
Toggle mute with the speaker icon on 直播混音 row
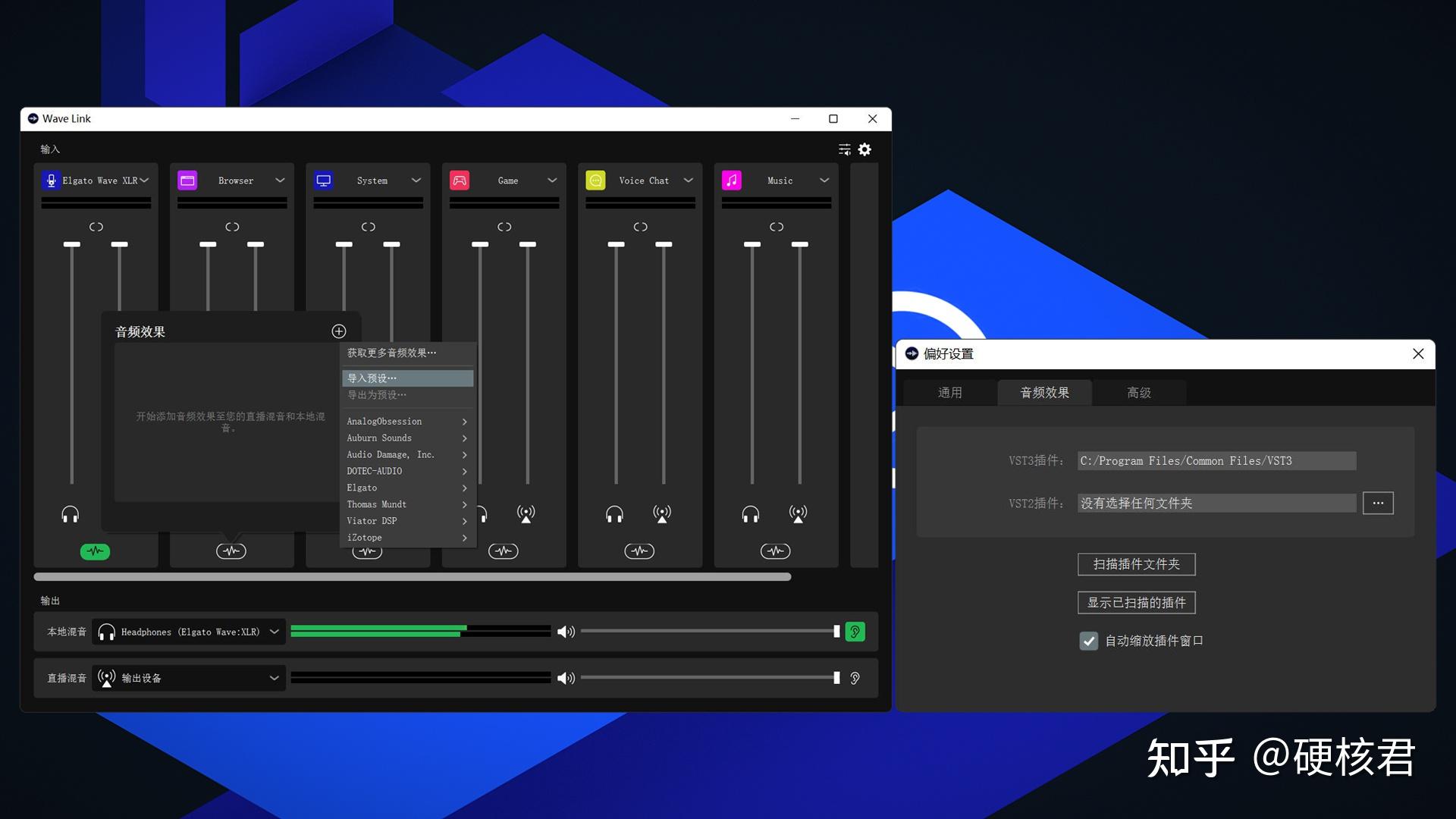point(566,678)
